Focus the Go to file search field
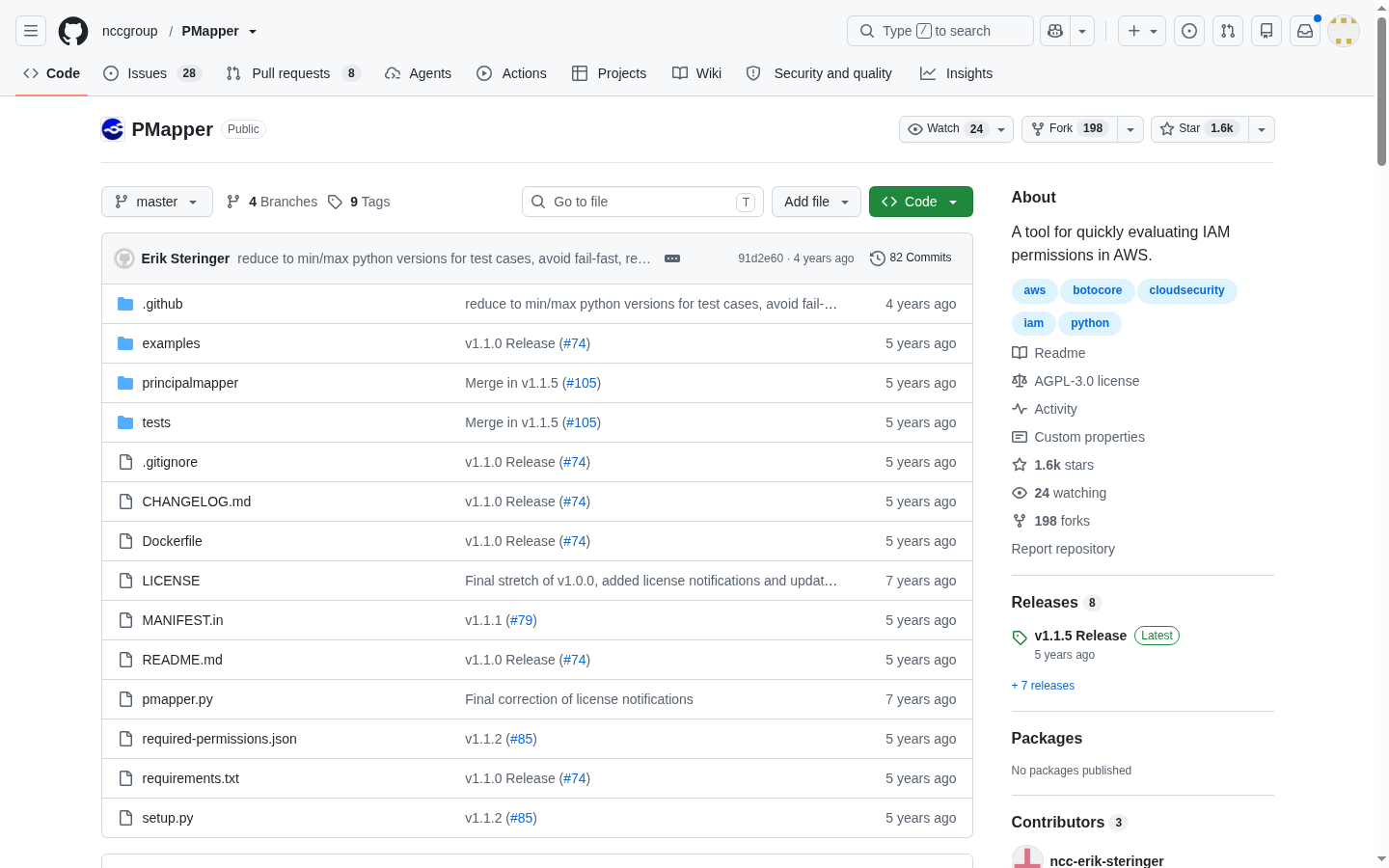The height and width of the screenshot is (868, 1389). point(642,202)
